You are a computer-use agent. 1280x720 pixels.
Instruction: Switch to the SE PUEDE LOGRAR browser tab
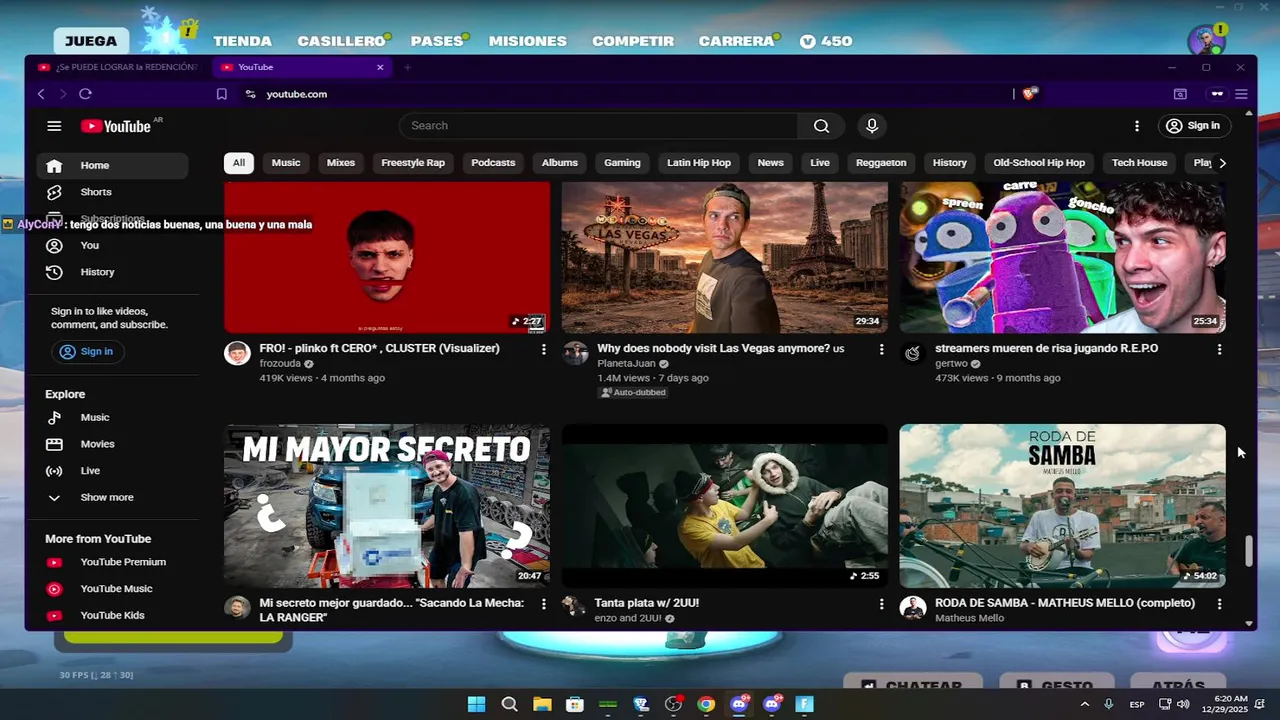(x=117, y=67)
